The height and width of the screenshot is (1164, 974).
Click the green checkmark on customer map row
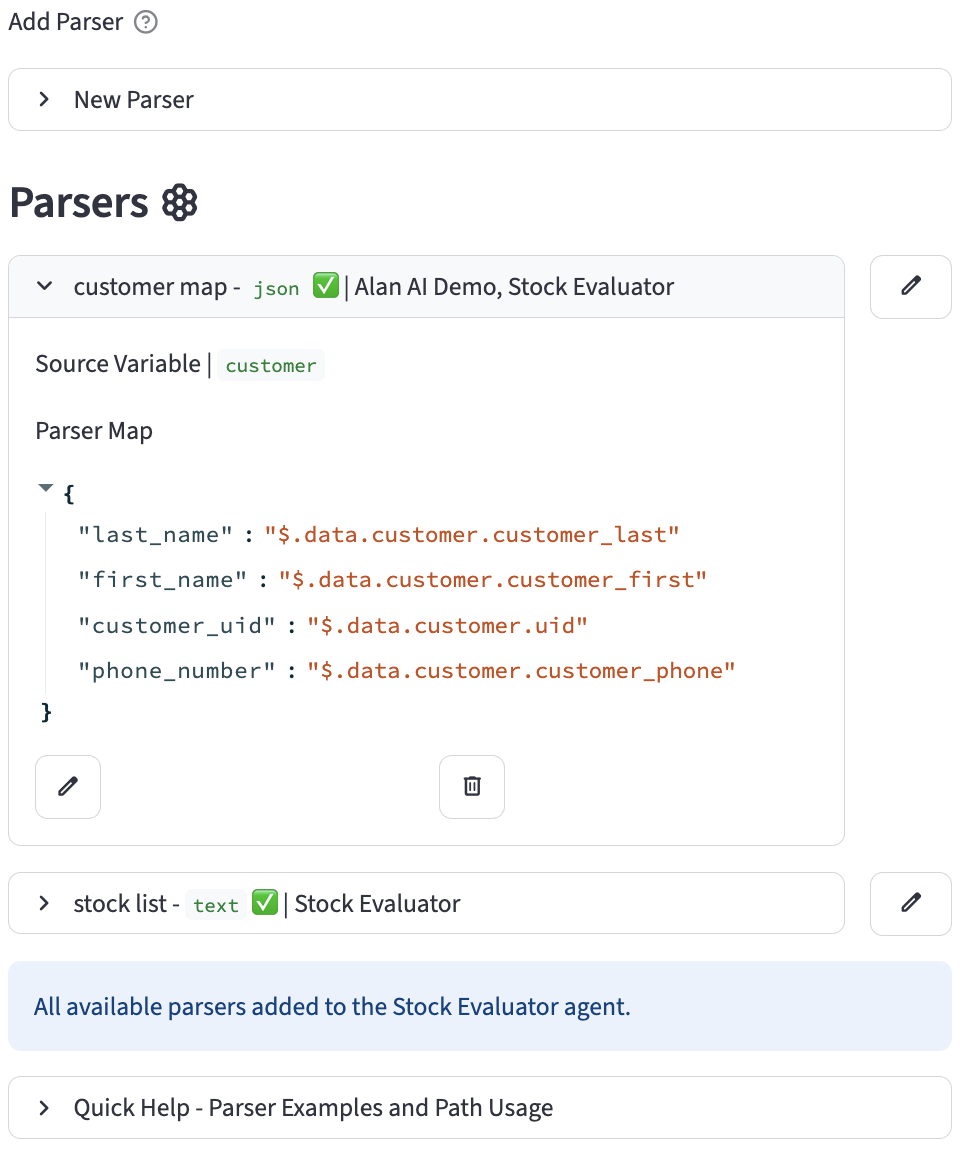point(325,287)
